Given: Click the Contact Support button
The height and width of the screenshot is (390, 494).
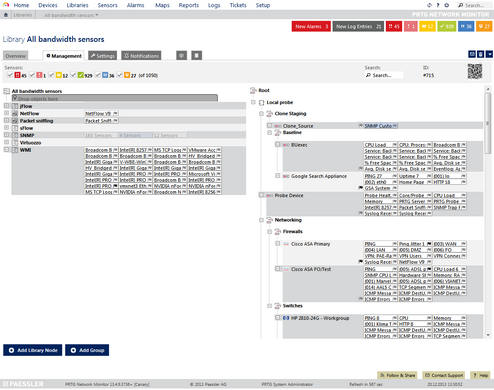Looking at the screenshot, I should pyautogui.click(x=444, y=375).
